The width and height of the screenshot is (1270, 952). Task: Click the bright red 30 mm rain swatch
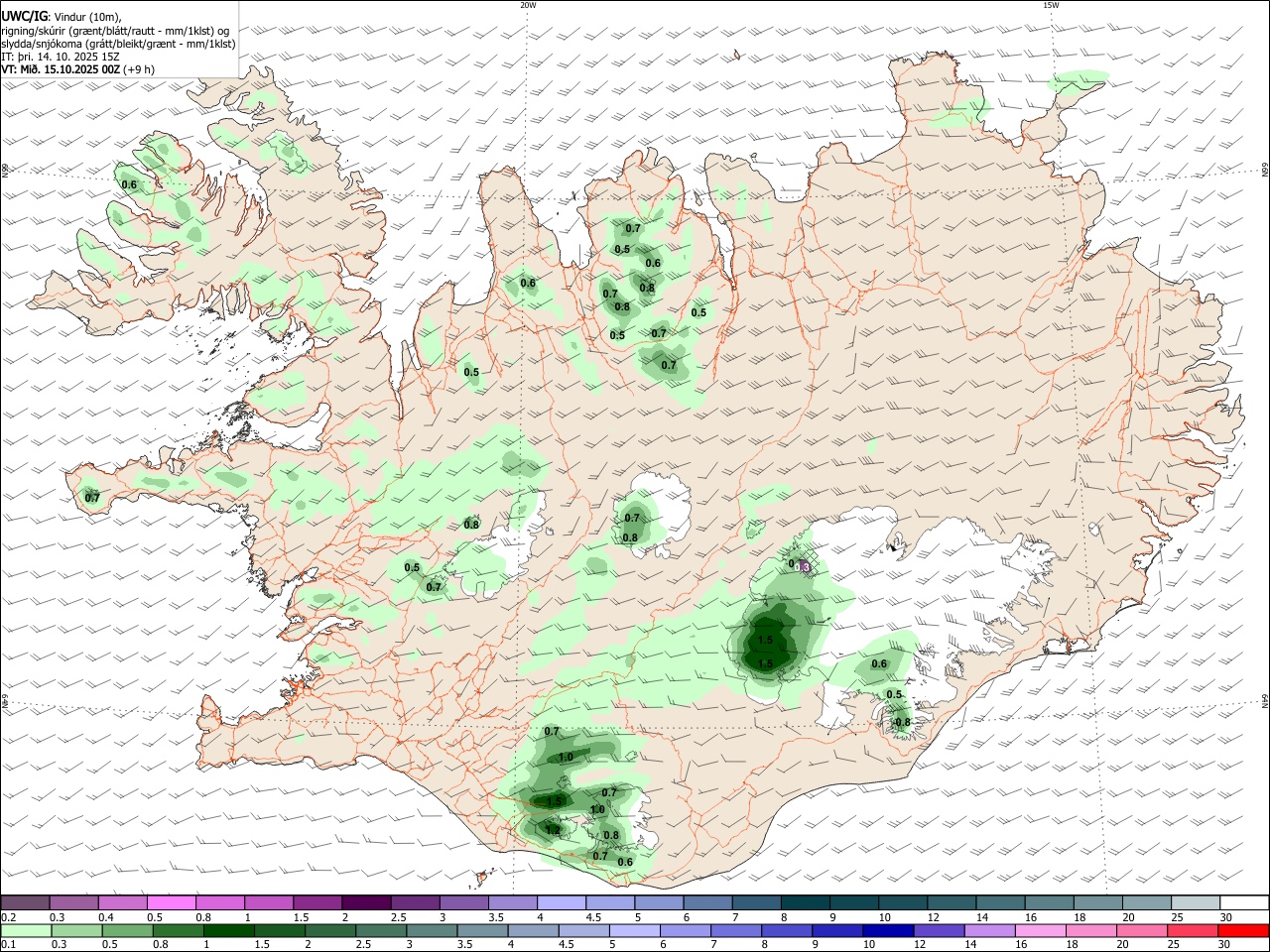point(1242,930)
